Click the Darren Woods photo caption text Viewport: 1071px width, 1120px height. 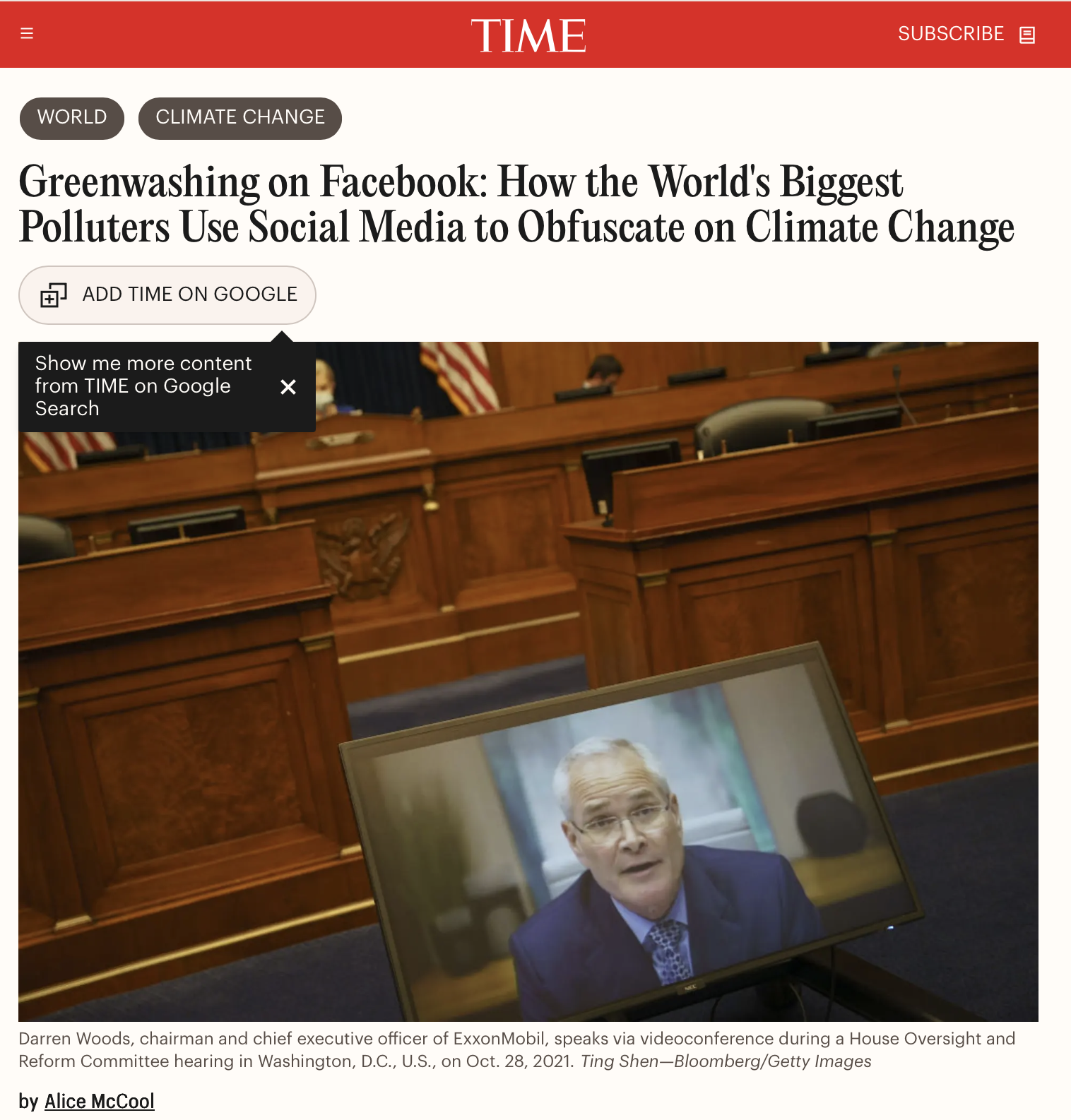tap(516, 1050)
